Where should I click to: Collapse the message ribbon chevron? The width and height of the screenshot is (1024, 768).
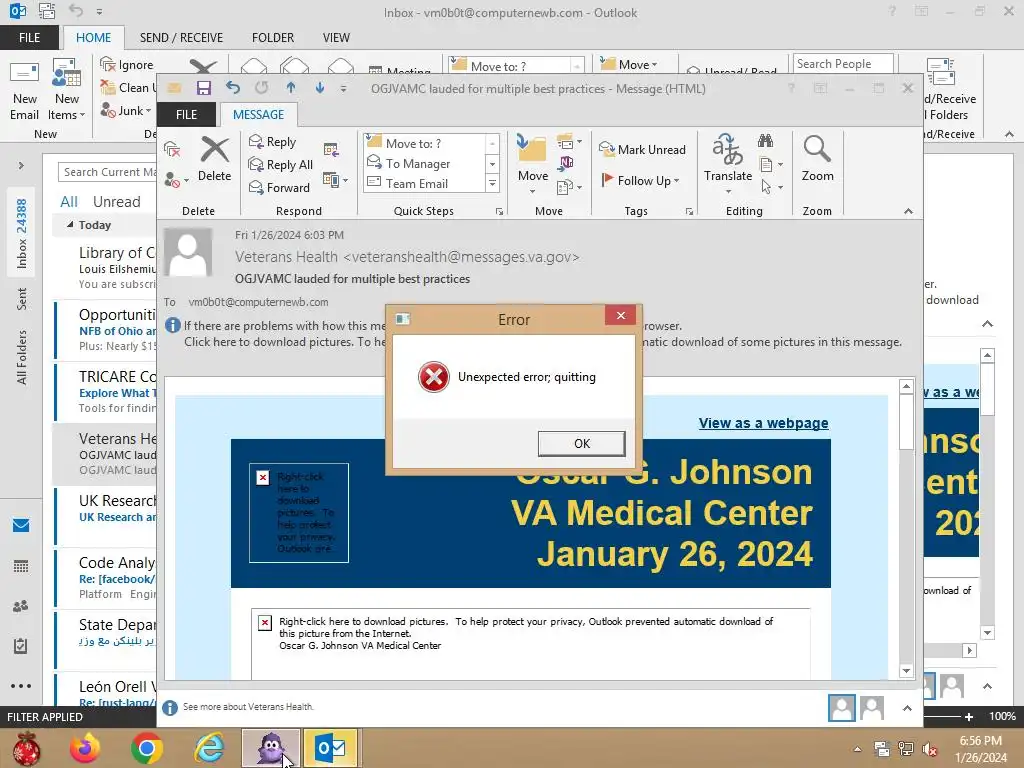[908, 212]
